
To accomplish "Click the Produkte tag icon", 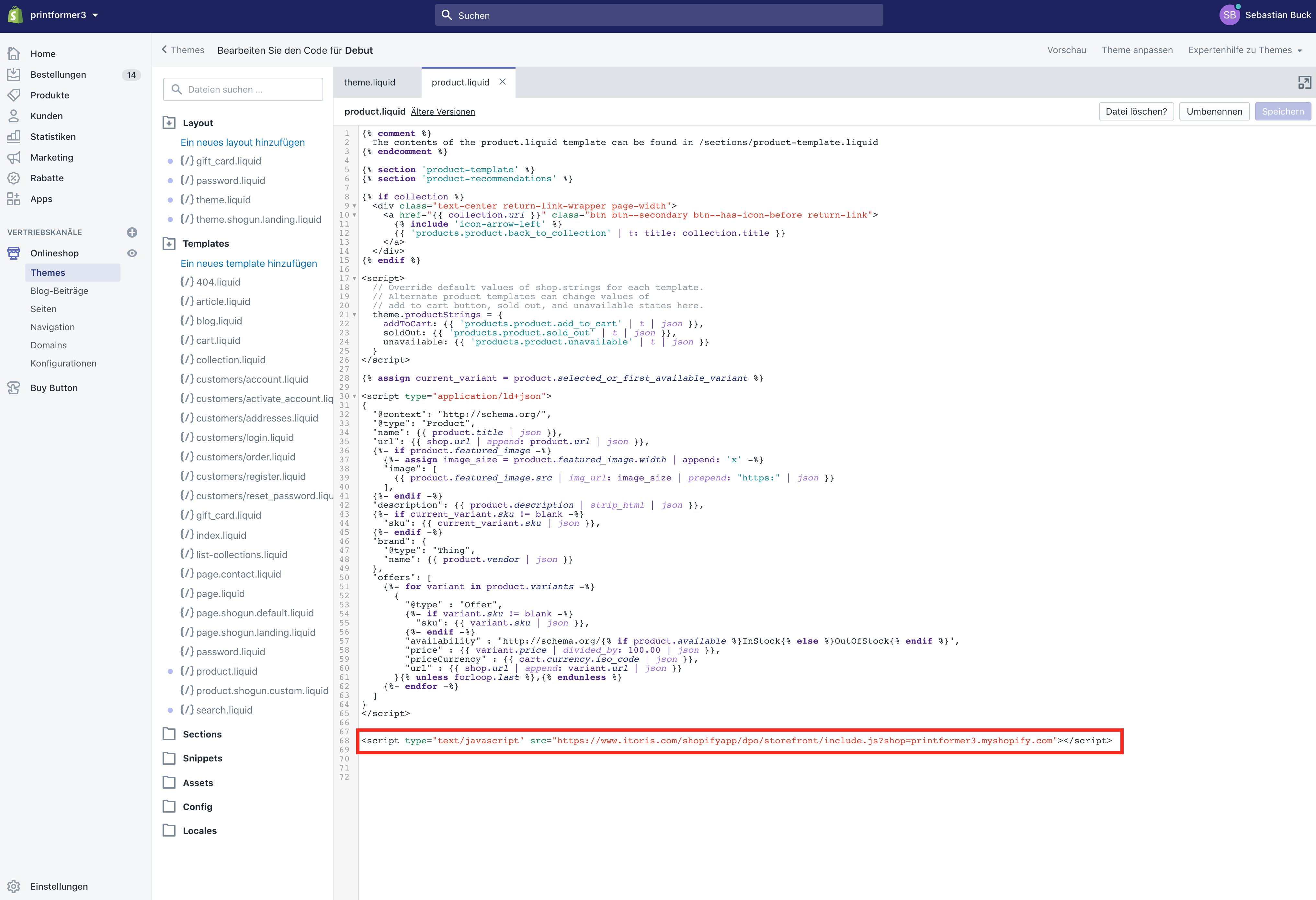I will coord(14,95).
